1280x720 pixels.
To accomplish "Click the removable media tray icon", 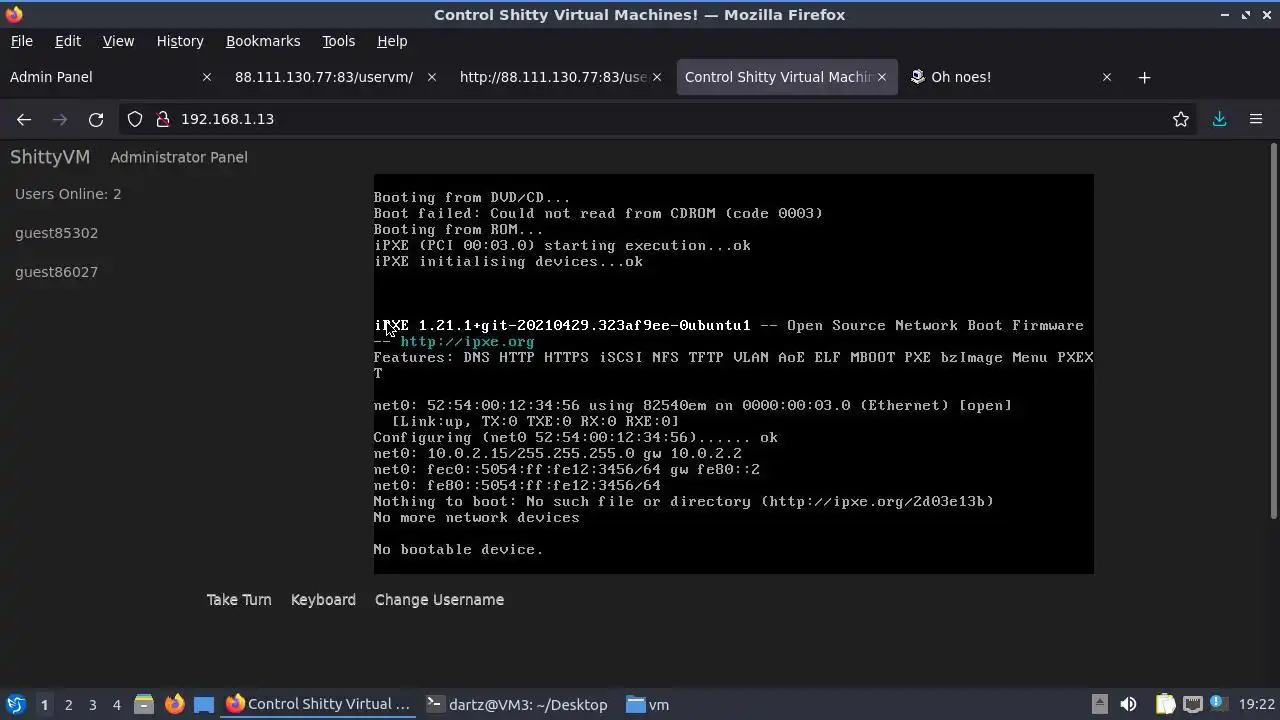I will (x=1099, y=705).
